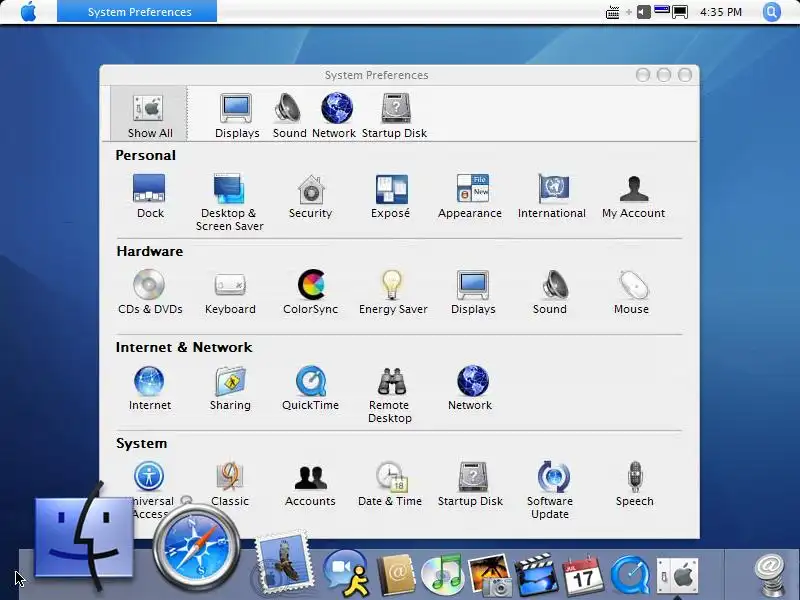Viewport: 800px width, 600px height.
Task: Open the ColorSync preference pane
Action: (x=311, y=292)
